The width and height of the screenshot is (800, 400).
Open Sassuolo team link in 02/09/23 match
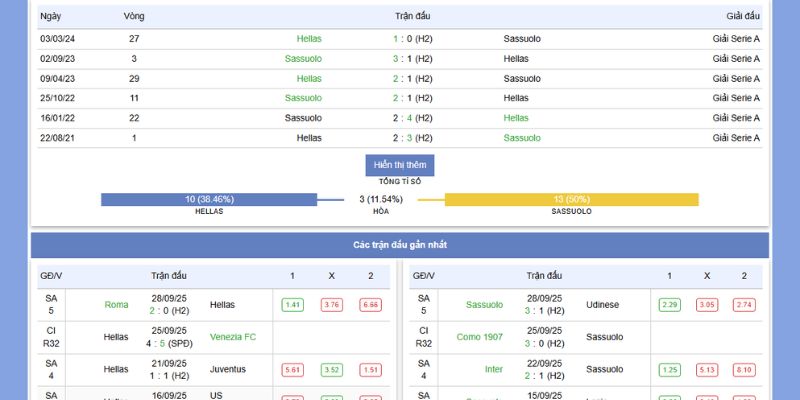[x=303, y=59]
